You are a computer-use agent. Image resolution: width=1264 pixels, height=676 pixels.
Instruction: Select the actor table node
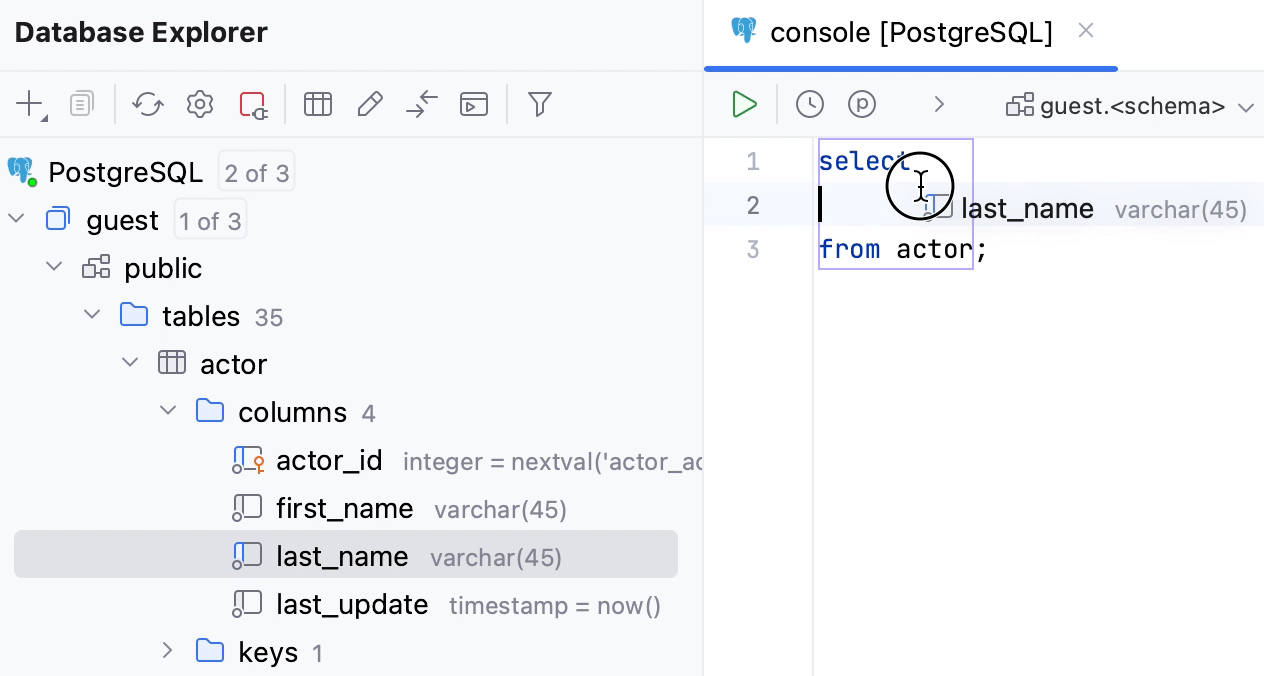[x=233, y=364]
